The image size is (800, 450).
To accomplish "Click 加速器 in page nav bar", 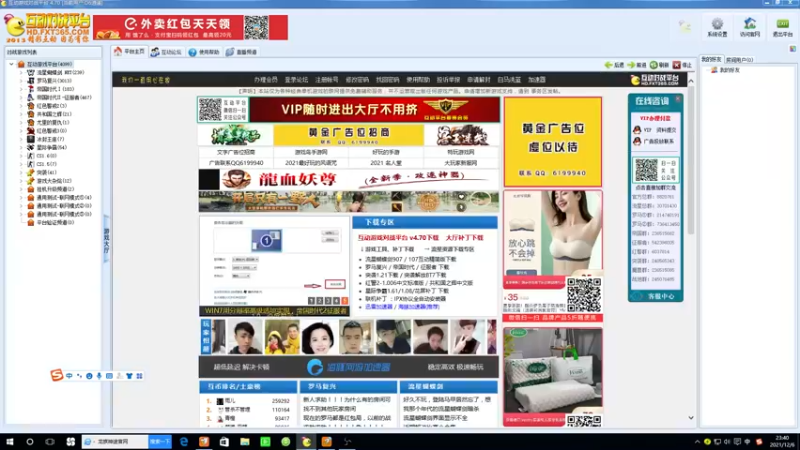I will click(537, 80).
